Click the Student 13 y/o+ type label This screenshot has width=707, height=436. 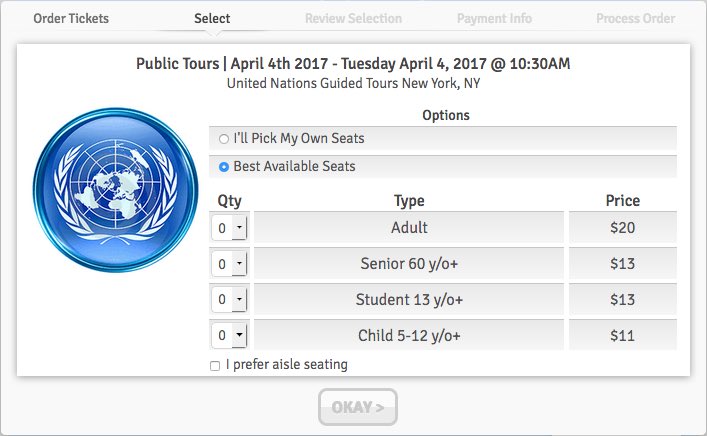(x=409, y=300)
